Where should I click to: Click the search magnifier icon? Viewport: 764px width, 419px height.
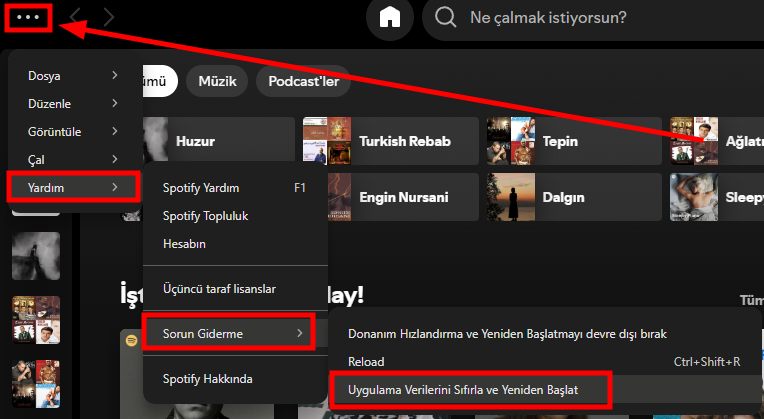[445, 18]
